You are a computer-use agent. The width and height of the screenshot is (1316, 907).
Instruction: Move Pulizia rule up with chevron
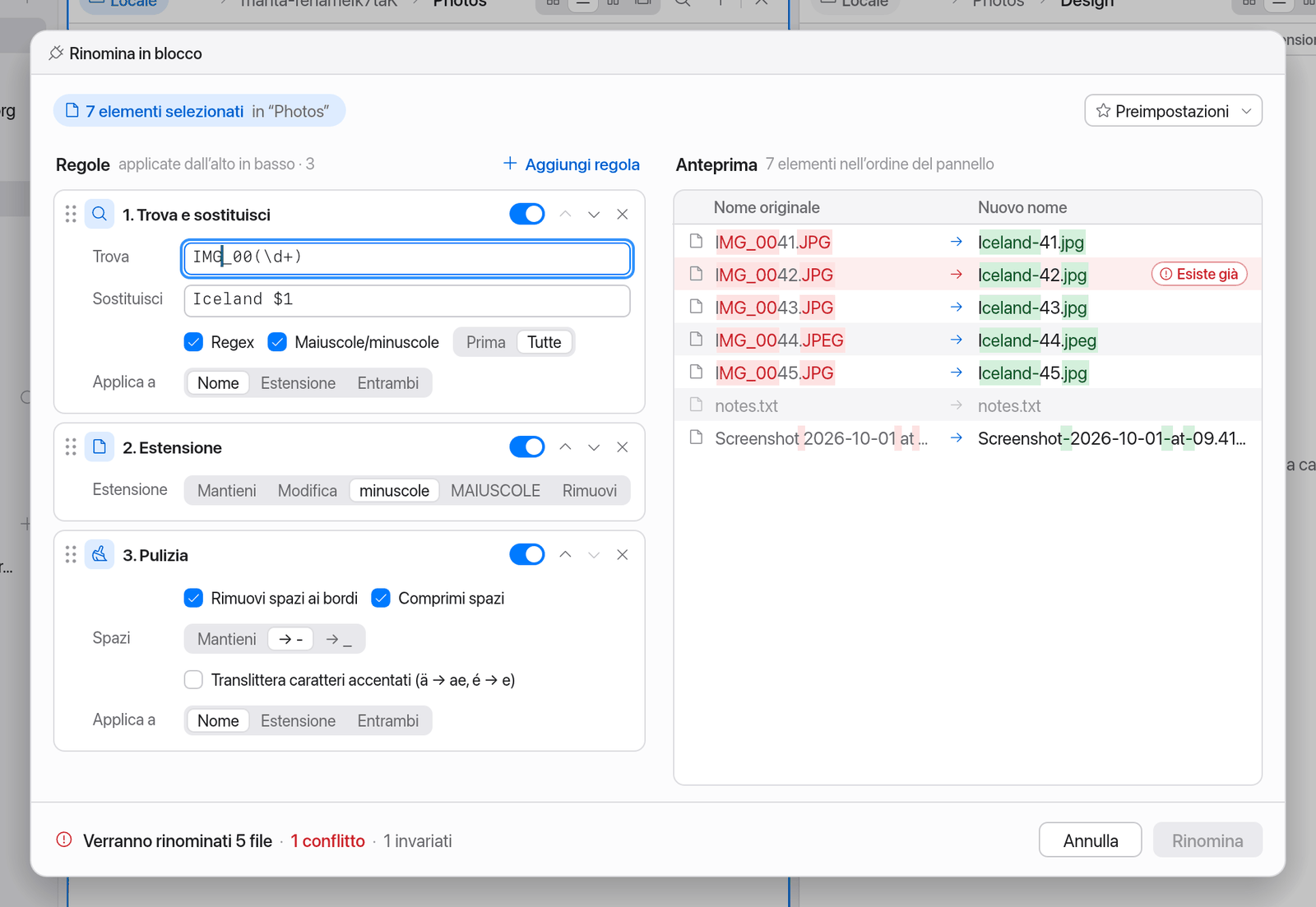tap(565, 555)
